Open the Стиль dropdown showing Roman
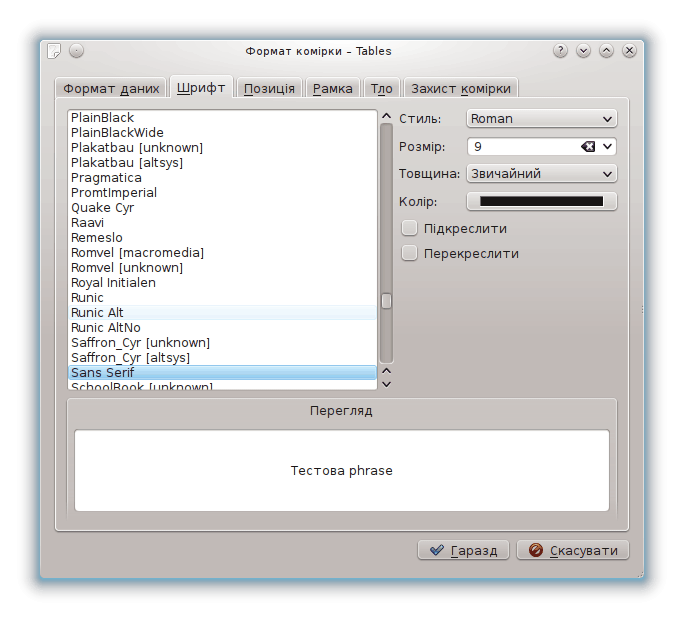 (x=541, y=119)
